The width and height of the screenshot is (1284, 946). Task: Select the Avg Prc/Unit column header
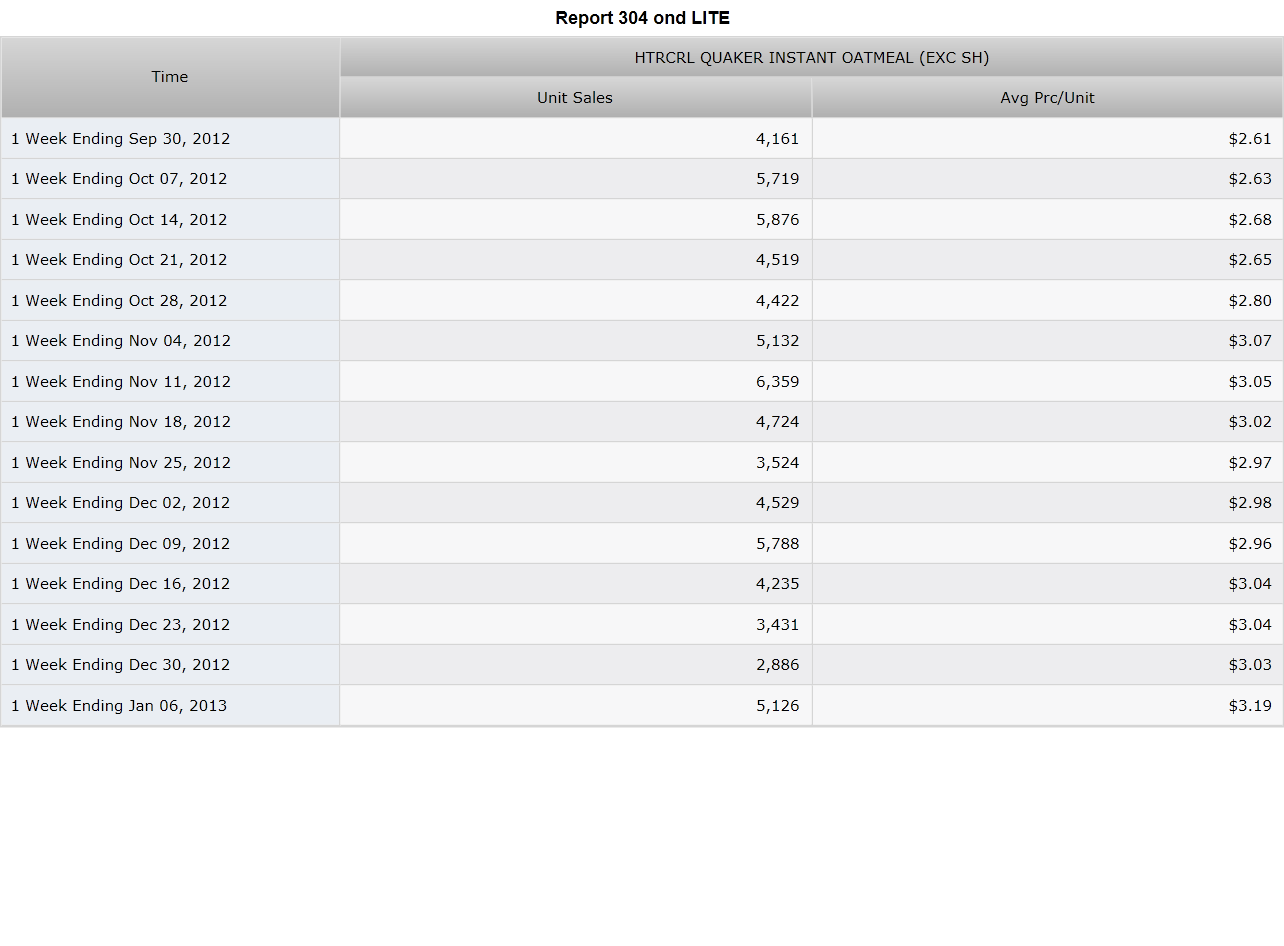(x=1047, y=98)
